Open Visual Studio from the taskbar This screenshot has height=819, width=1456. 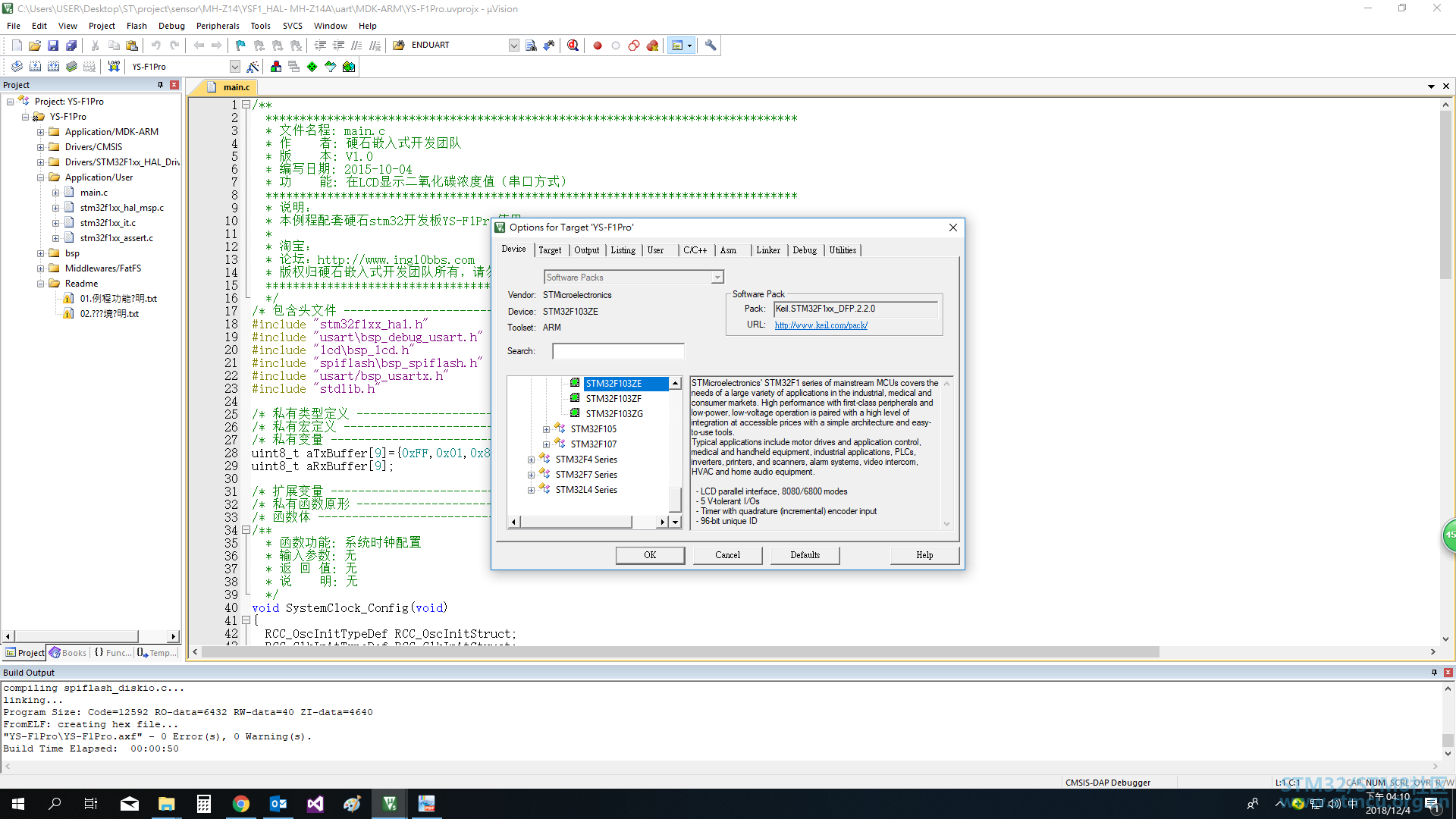point(315,804)
